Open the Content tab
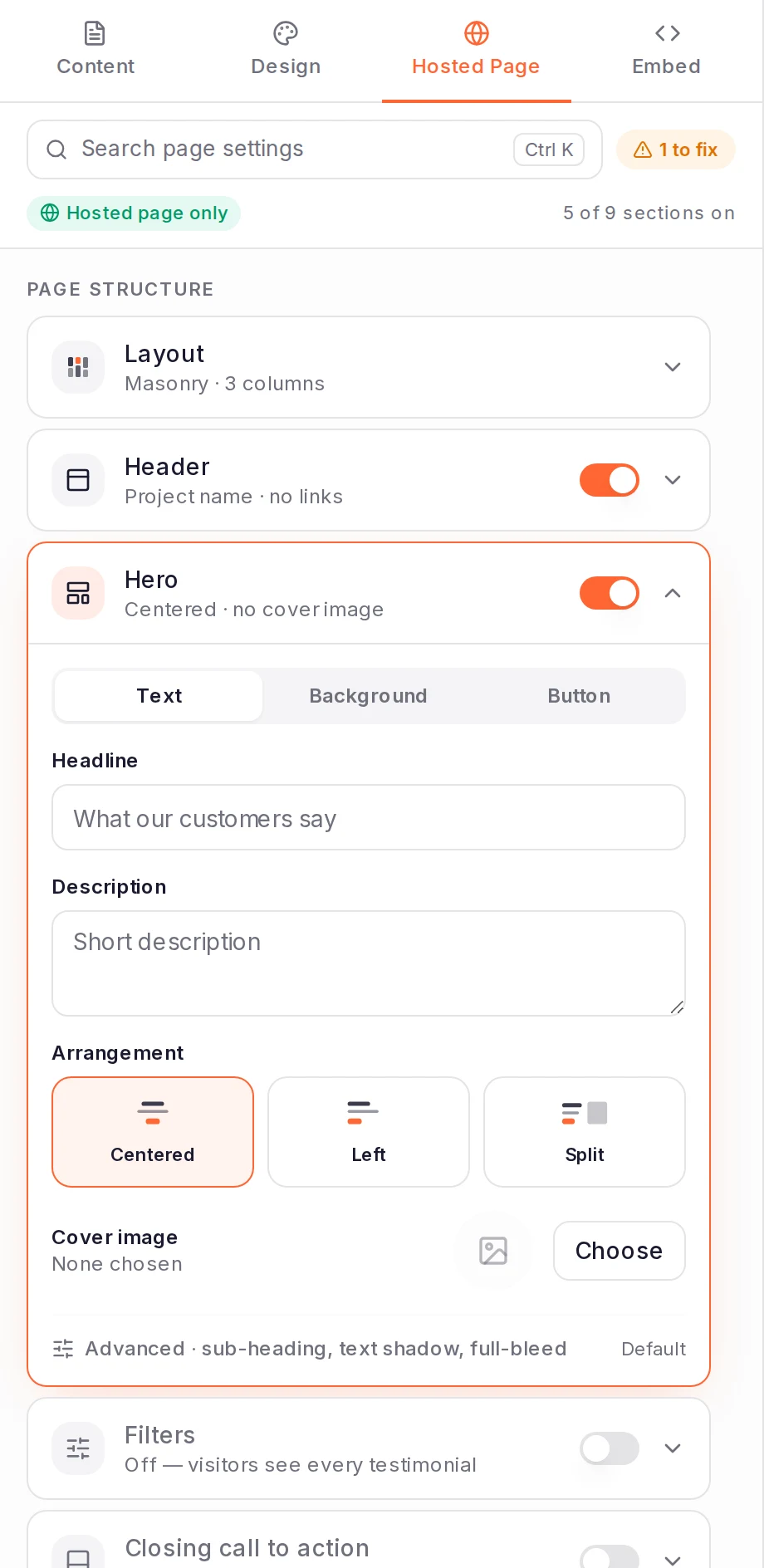The image size is (764, 1568). tap(95, 51)
